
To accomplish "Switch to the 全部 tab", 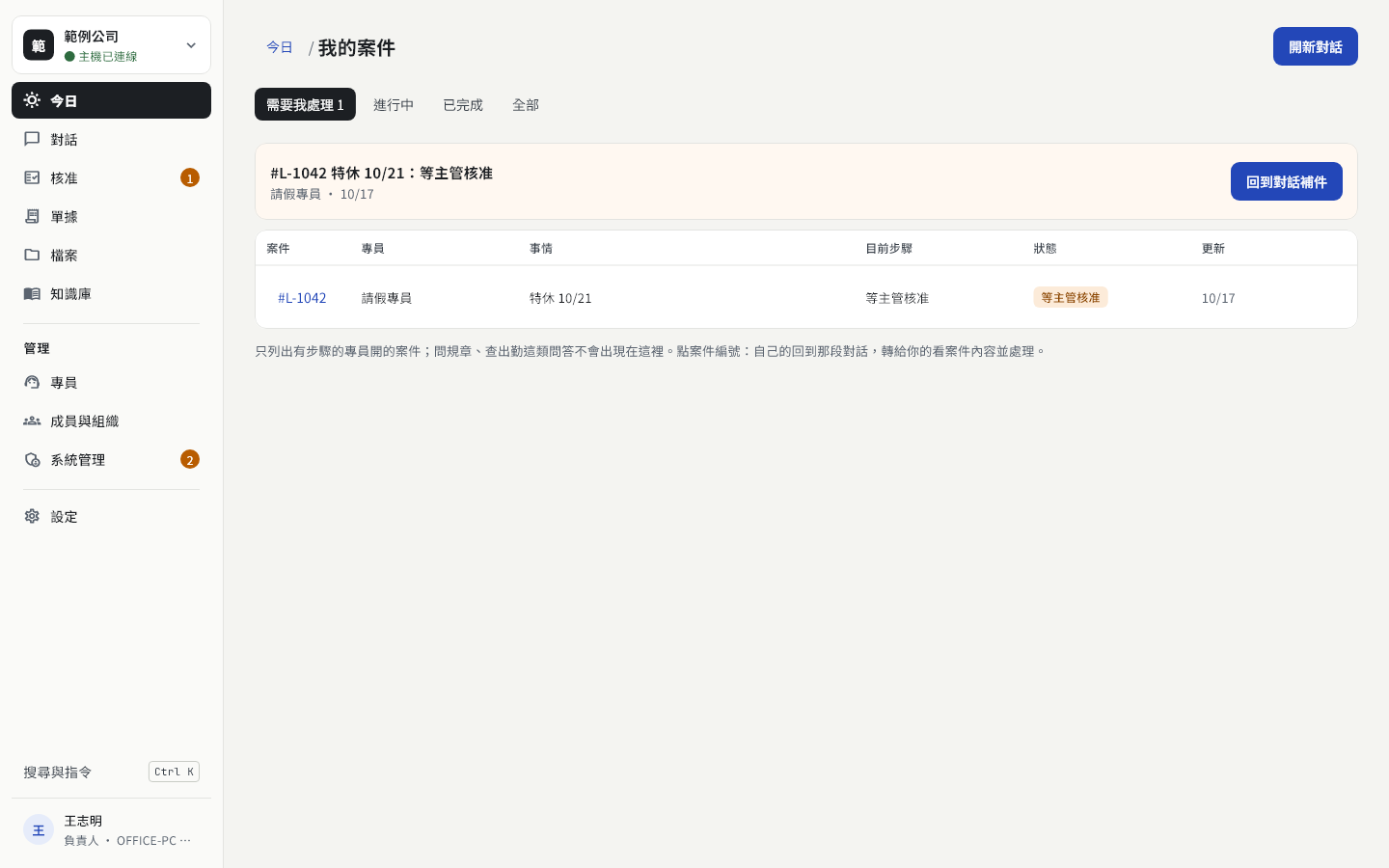I will (526, 104).
